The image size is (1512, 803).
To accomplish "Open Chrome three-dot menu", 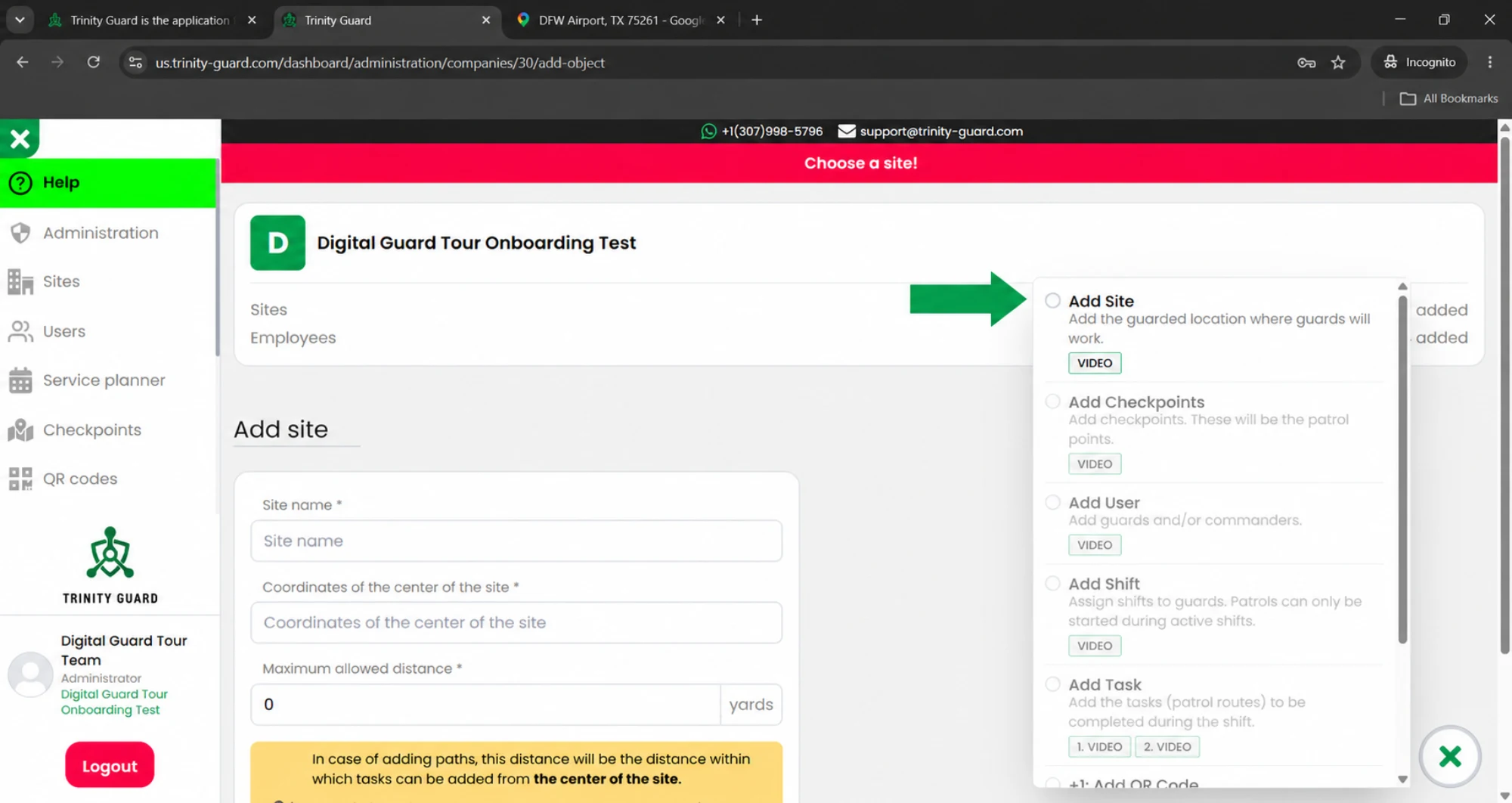I will point(1490,62).
